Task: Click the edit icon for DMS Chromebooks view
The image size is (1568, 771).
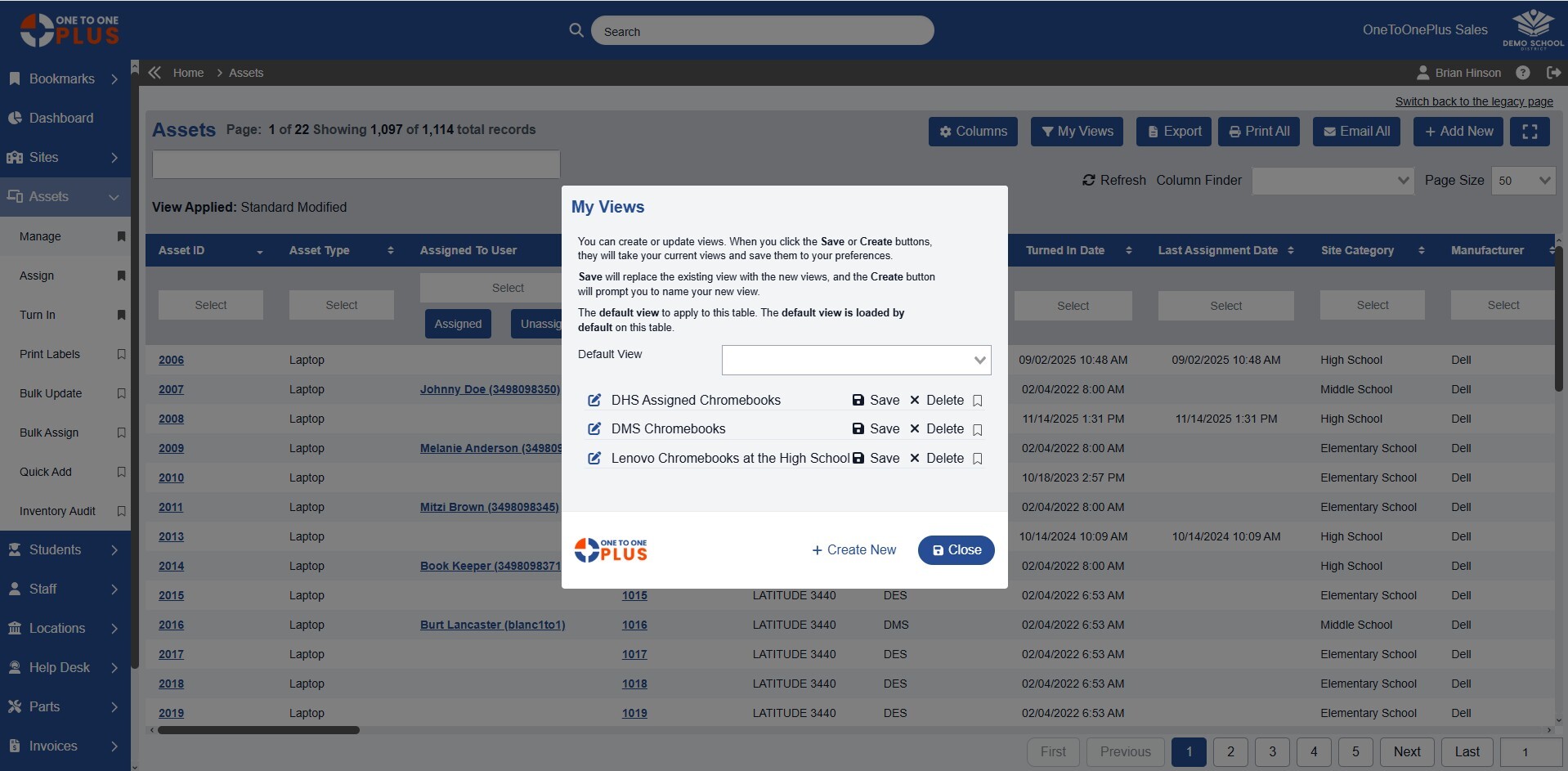Action: click(594, 428)
